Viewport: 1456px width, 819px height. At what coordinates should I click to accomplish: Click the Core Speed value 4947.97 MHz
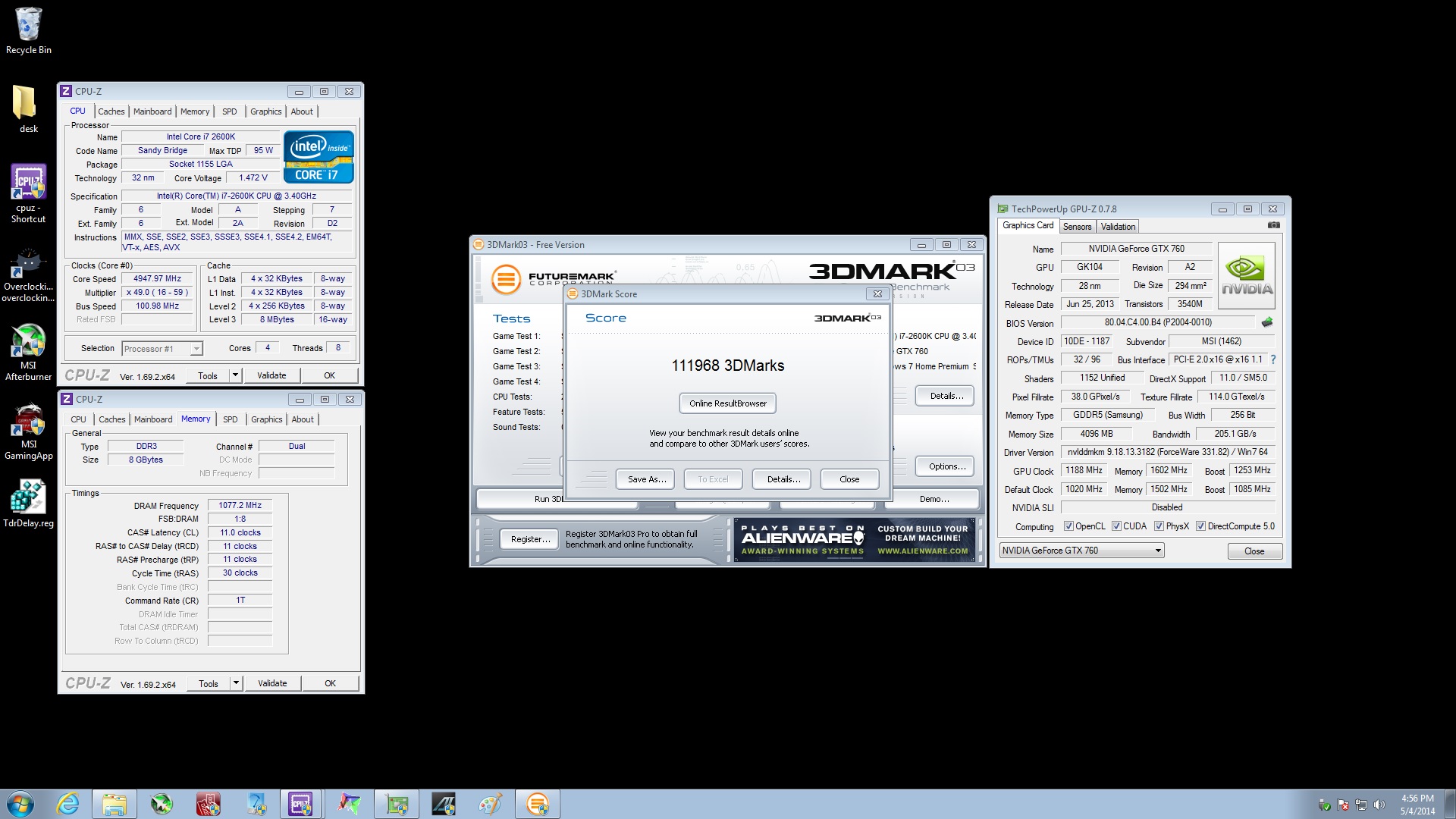tap(158, 278)
